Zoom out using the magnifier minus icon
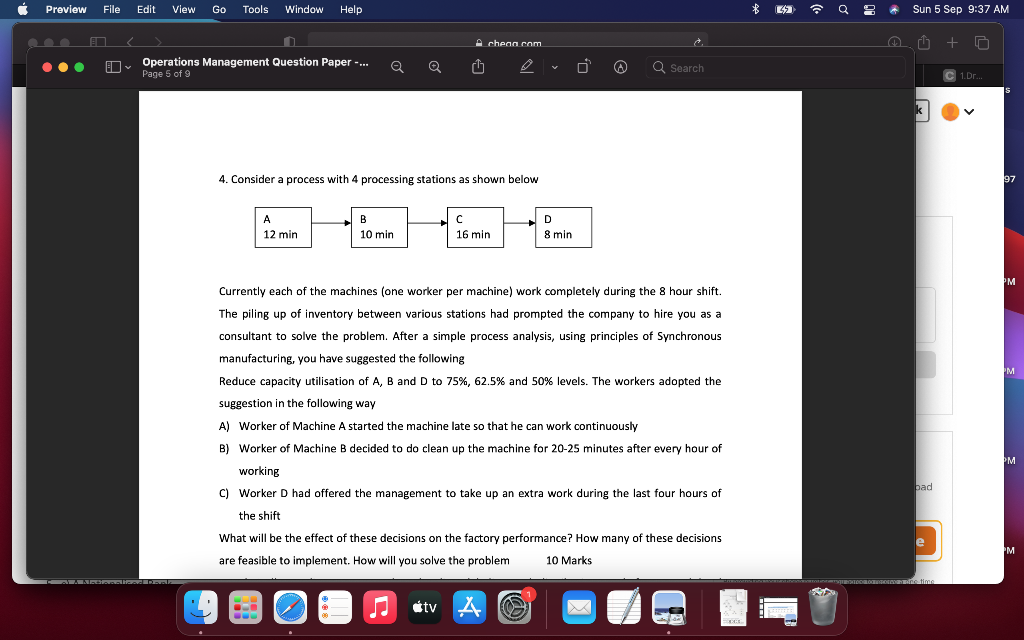 (397, 66)
